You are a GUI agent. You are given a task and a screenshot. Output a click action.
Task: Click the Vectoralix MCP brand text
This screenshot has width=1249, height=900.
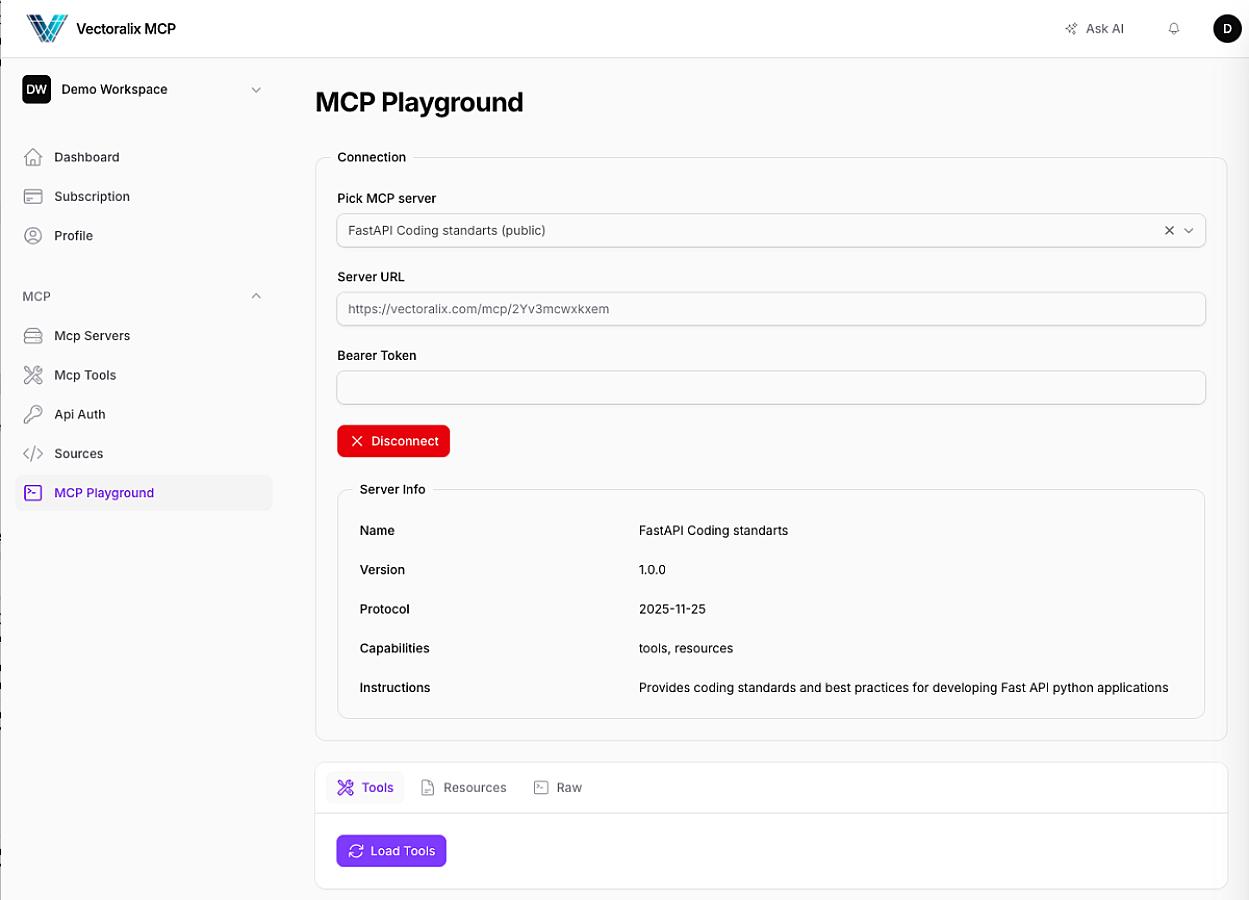pos(126,29)
